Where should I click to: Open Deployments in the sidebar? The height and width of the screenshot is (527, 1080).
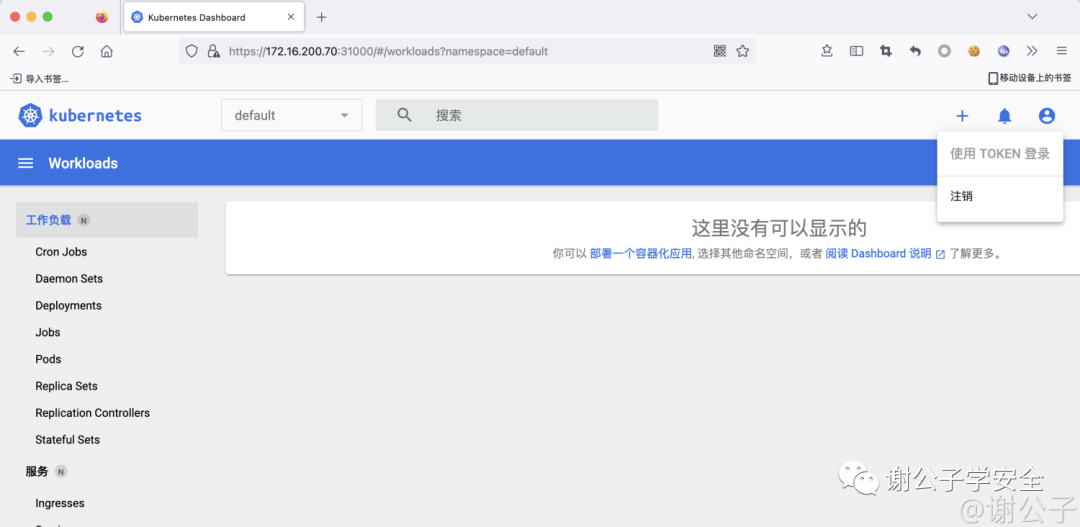(x=68, y=305)
